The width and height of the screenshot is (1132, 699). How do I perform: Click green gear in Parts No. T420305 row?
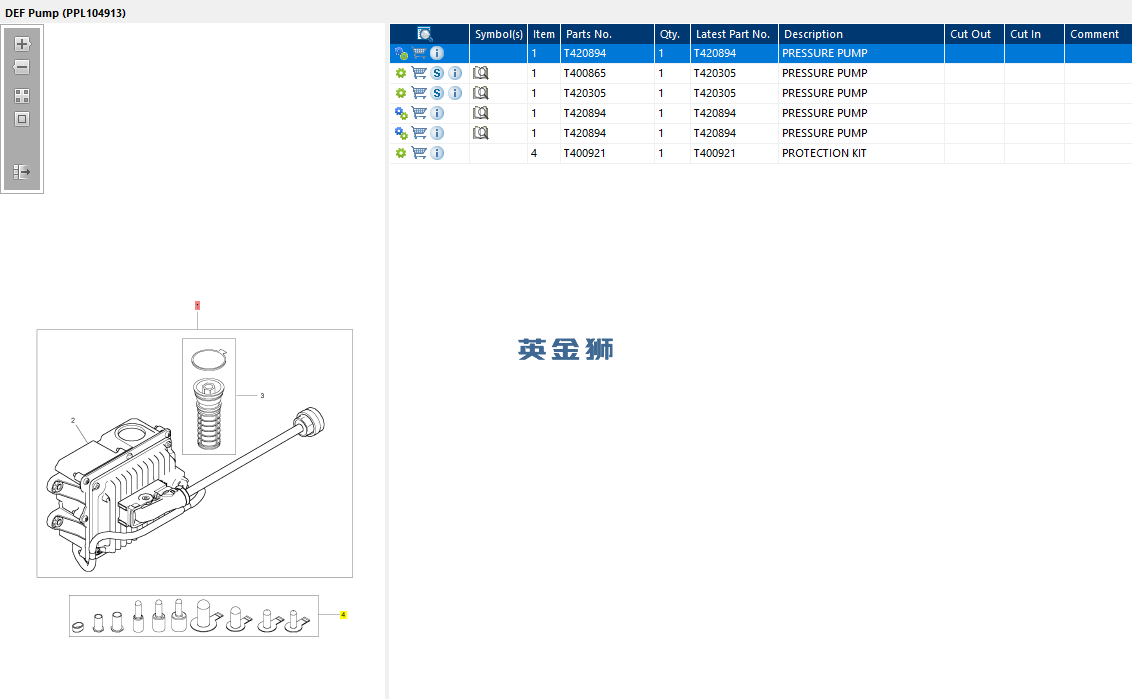401,93
